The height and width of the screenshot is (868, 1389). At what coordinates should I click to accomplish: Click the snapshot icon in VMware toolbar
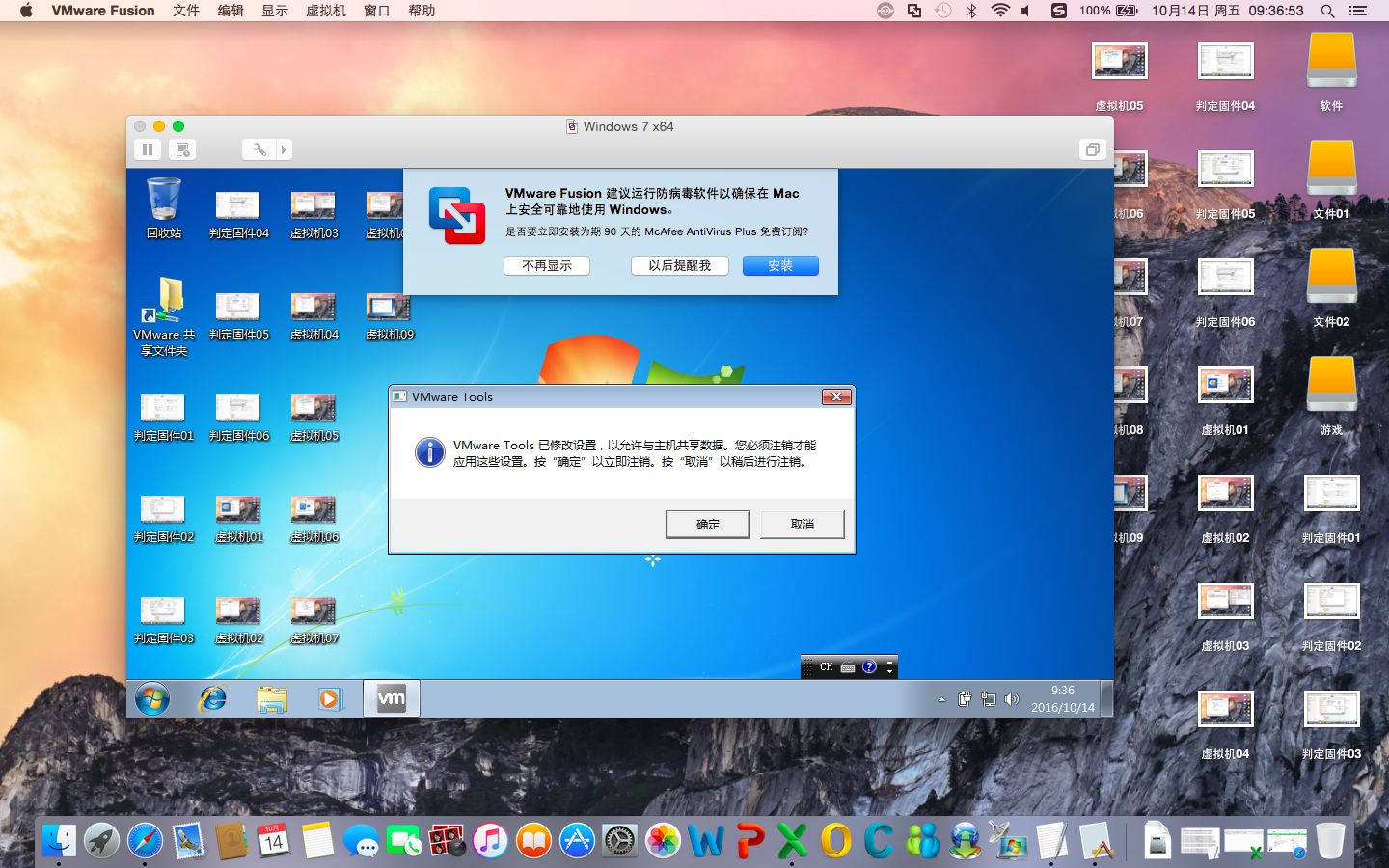[x=182, y=149]
